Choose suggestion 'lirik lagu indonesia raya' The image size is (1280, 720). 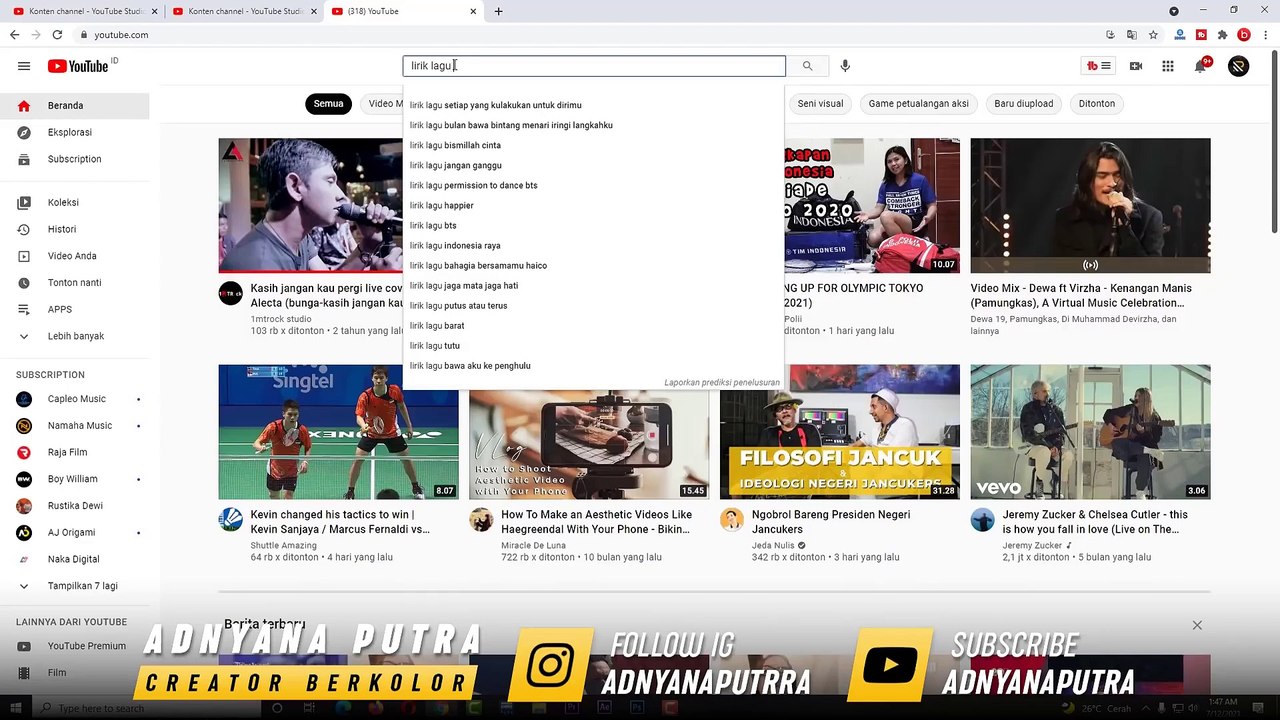594,245
